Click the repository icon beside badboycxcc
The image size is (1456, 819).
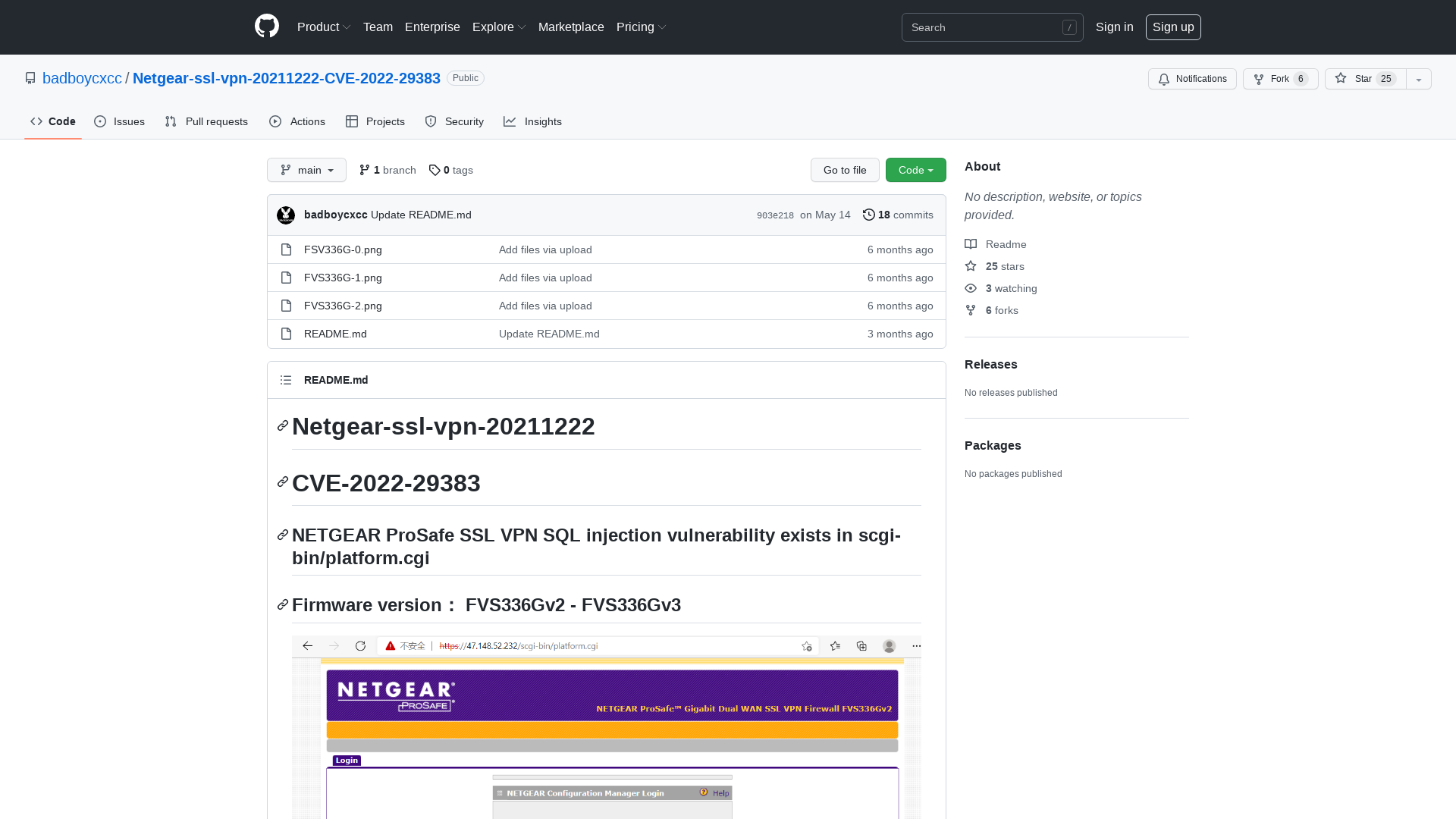point(30,78)
